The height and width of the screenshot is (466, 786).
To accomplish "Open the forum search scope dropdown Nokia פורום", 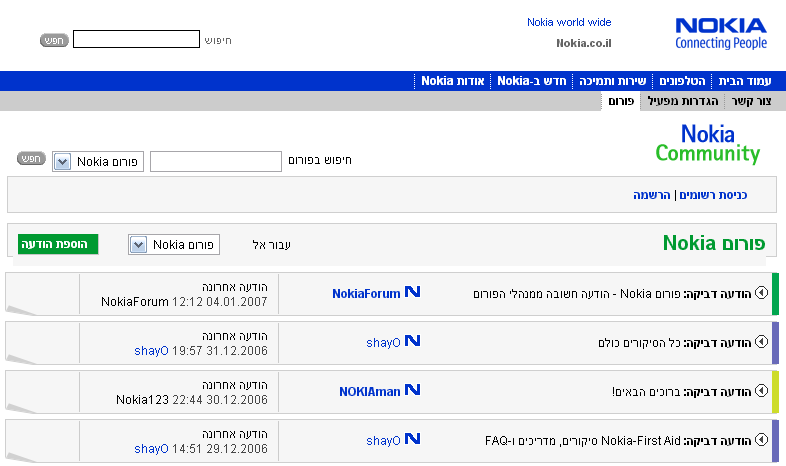I will [x=98, y=162].
